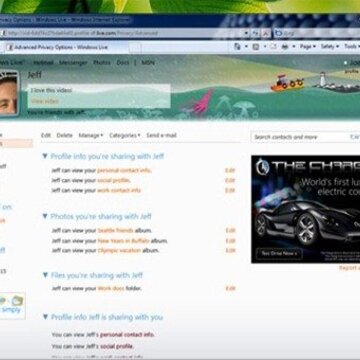This screenshot has width=360, height=360.
Task: Click the Home toolbar icon
Action: 237,47
